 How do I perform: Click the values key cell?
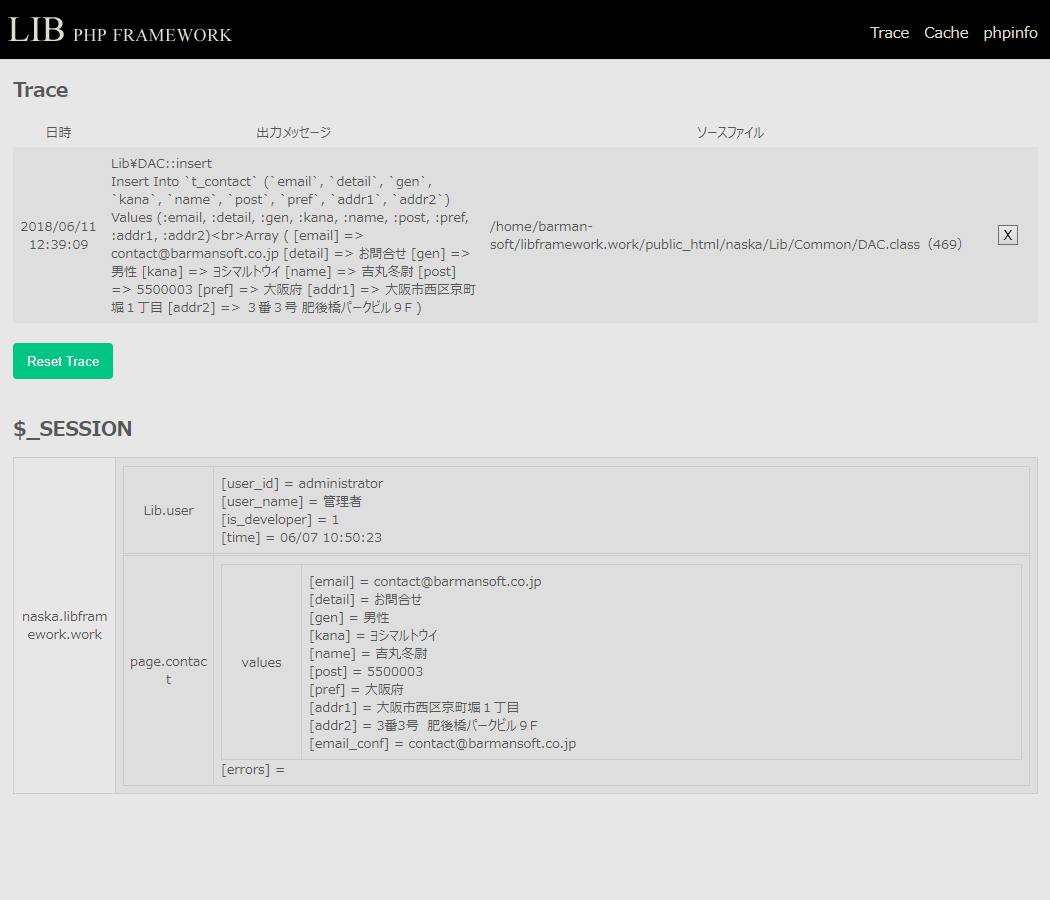261,662
